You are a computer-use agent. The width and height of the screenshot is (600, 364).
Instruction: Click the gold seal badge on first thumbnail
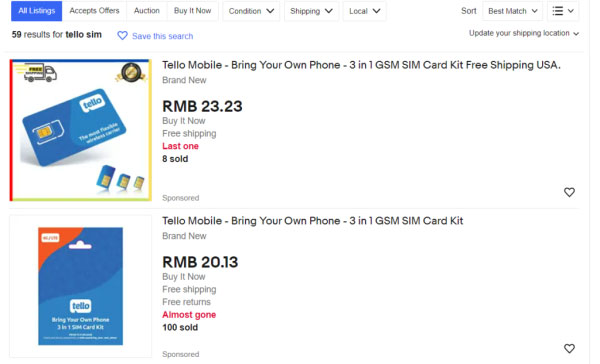point(131,73)
